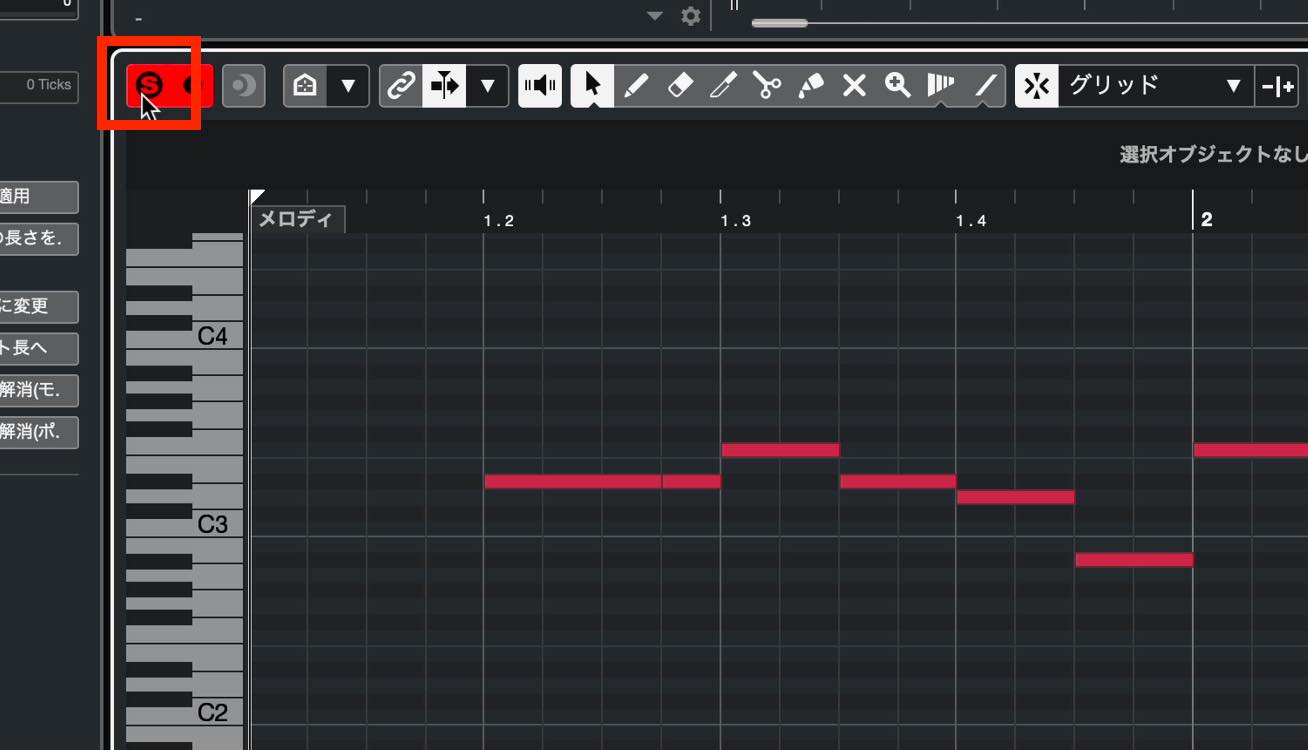Click the button ending in の長さを.
1308x750 pixels.
click(38, 239)
